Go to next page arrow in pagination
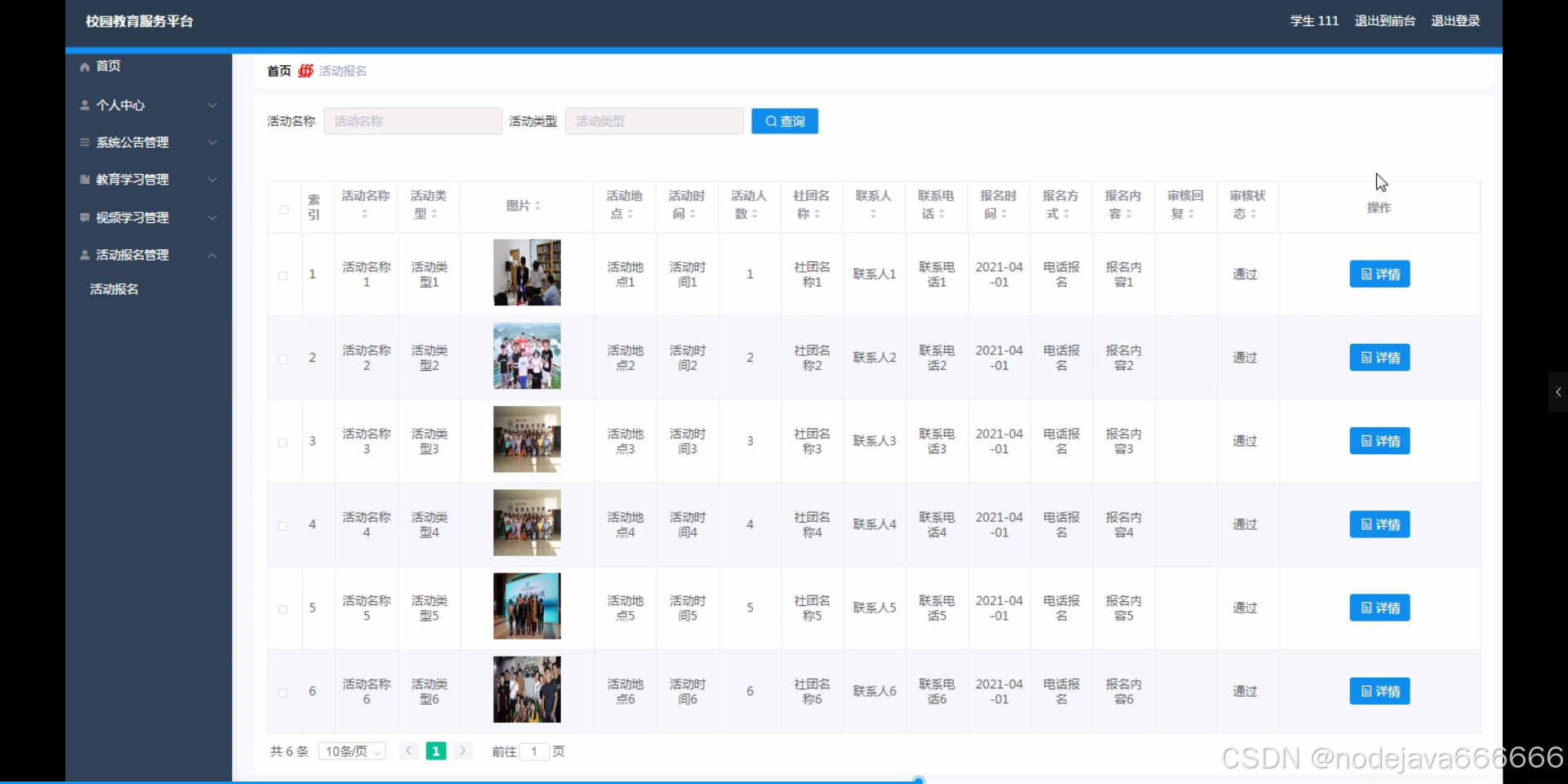1568x784 pixels. 463,751
